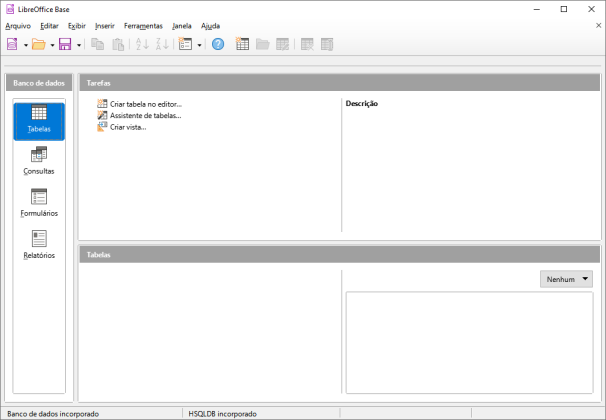The width and height of the screenshot is (606, 420).
Task: Expand the Save options dropdown arrow
Action: click(79, 45)
